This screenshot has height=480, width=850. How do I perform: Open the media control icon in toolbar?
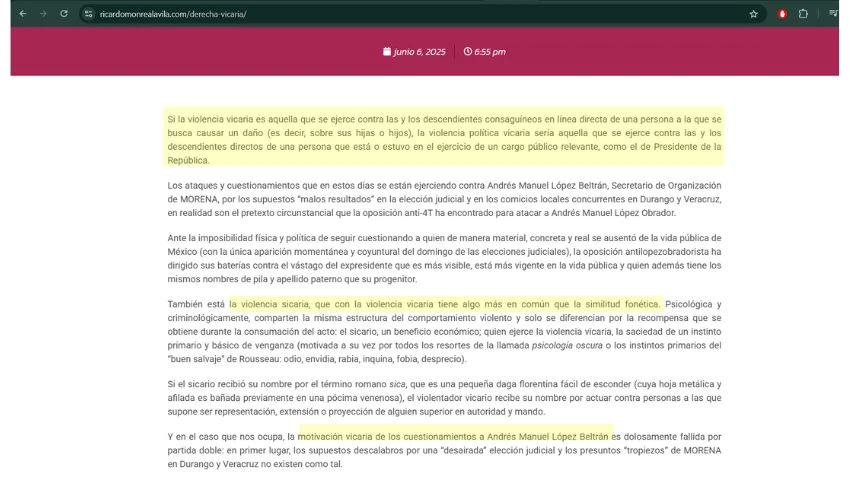click(832, 14)
